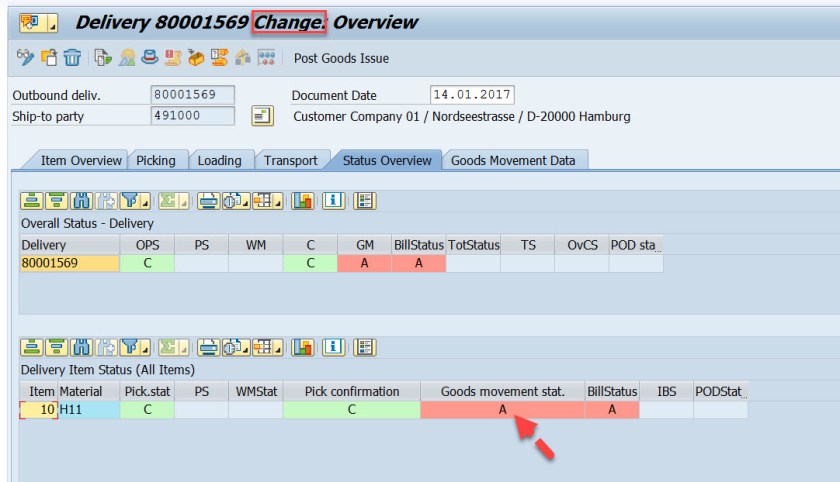
Task: Toggle Display/Change mode glasses-pencil icon
Action: point(25,57)
